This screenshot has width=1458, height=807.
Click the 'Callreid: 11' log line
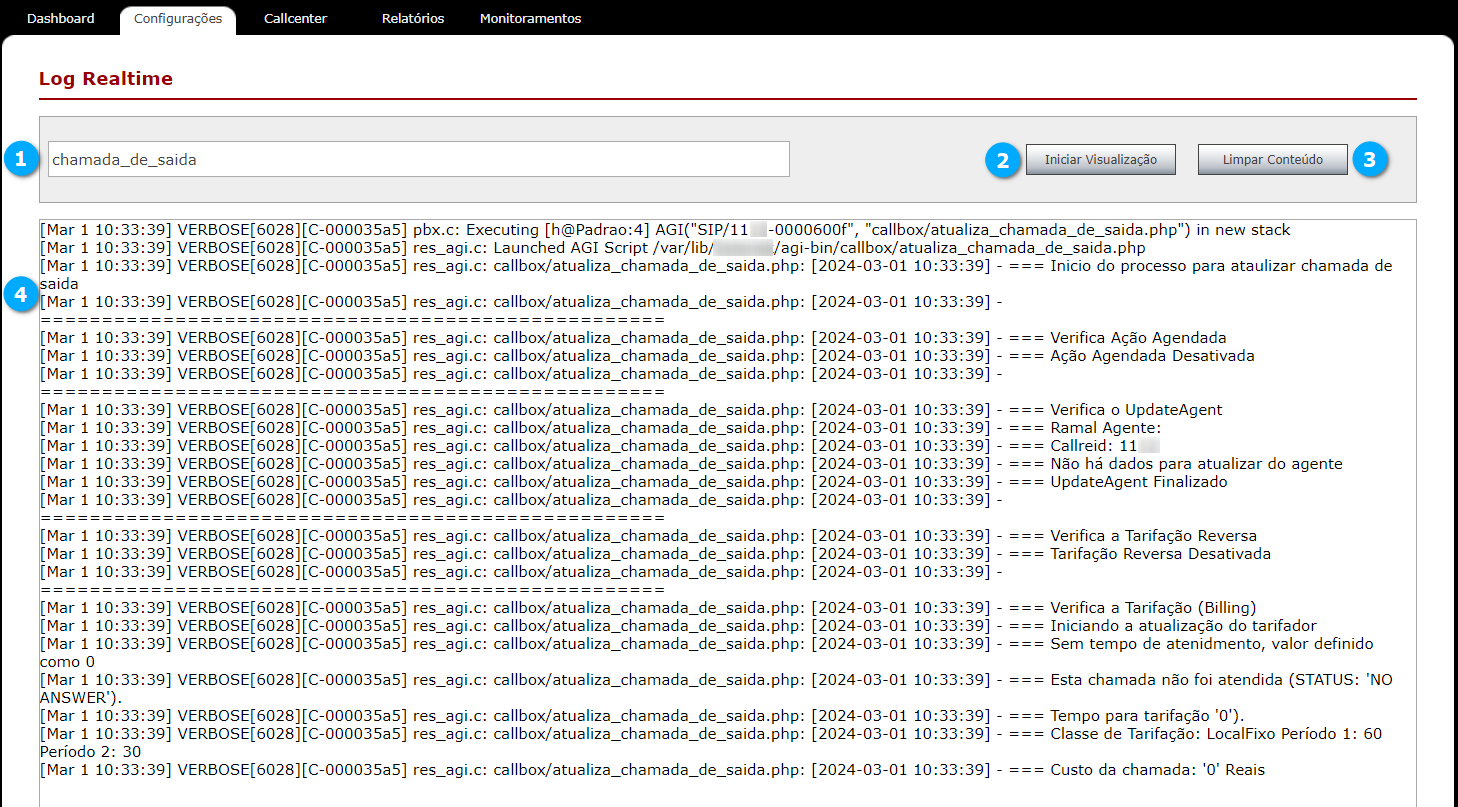pyautogui.click(x=600, y=446)
